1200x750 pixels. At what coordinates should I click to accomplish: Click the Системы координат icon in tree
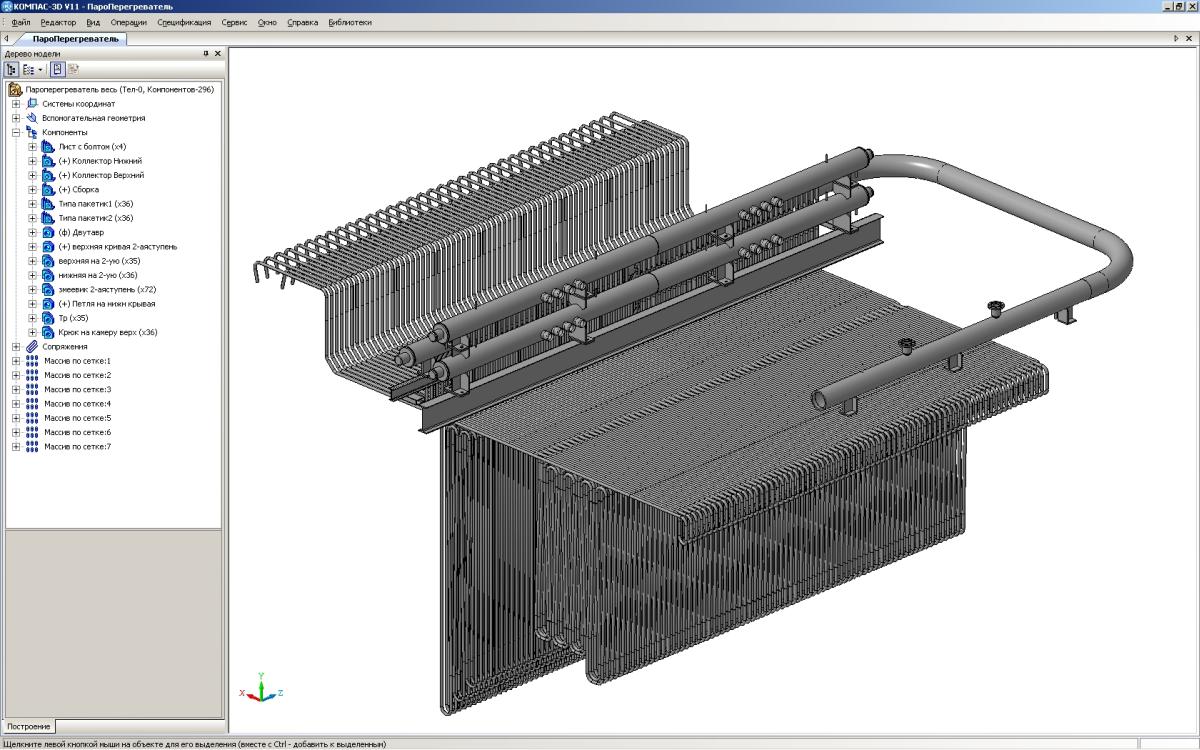click(x=31, y=104)
